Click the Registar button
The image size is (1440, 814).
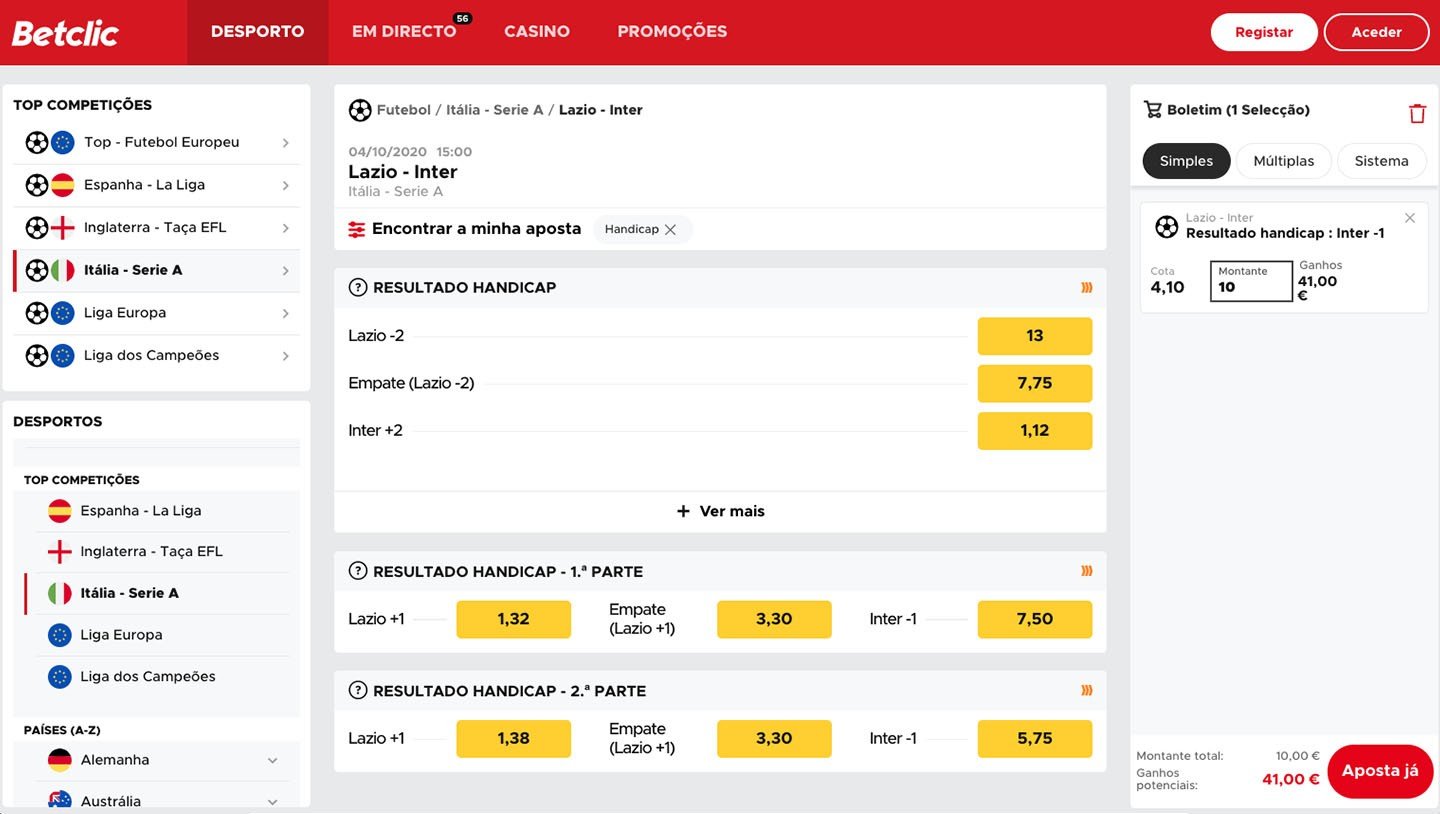tap(1264, 31)
